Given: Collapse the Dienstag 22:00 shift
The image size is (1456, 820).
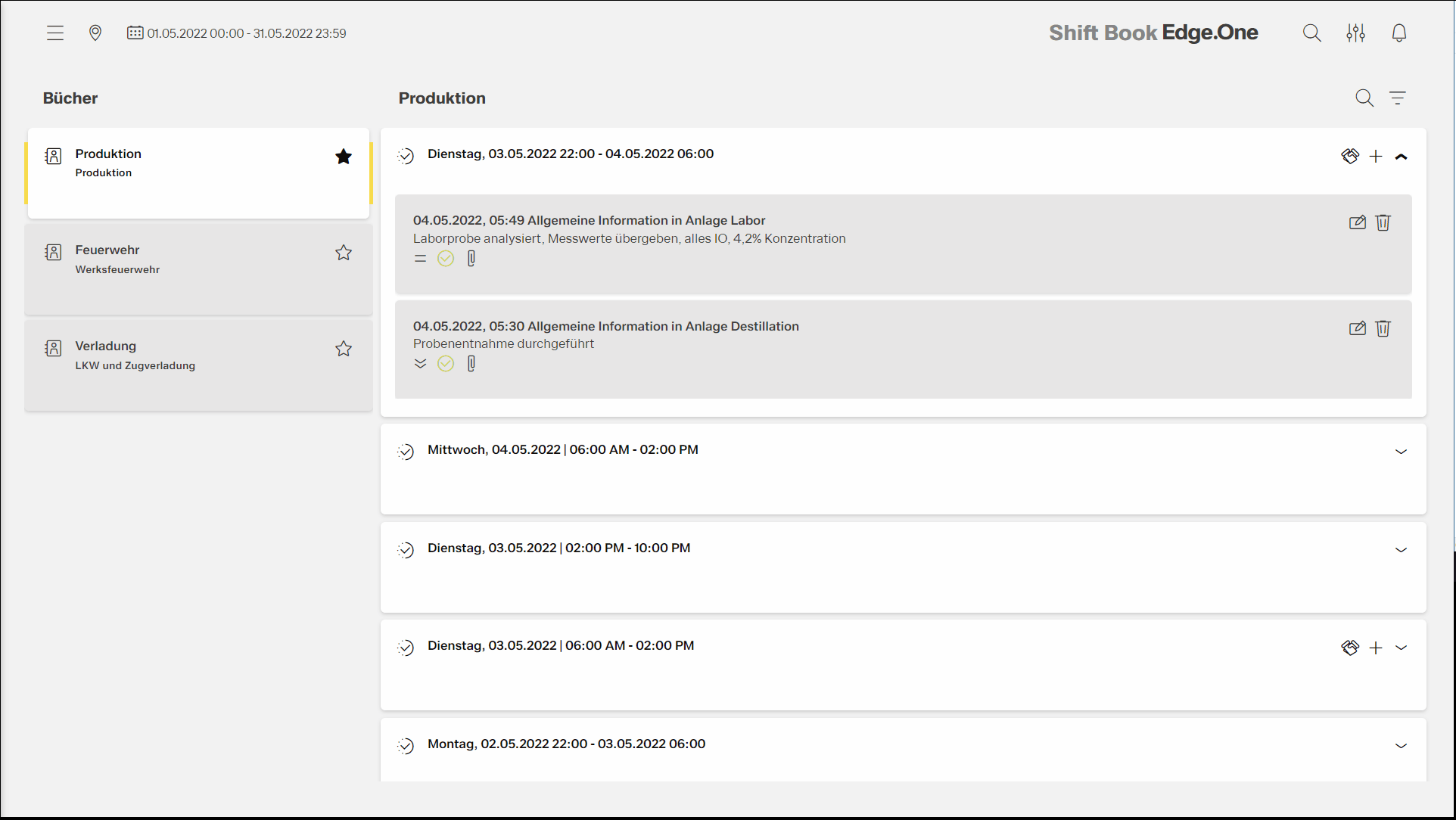Looking at the screenshot, I should (1401, 157).
